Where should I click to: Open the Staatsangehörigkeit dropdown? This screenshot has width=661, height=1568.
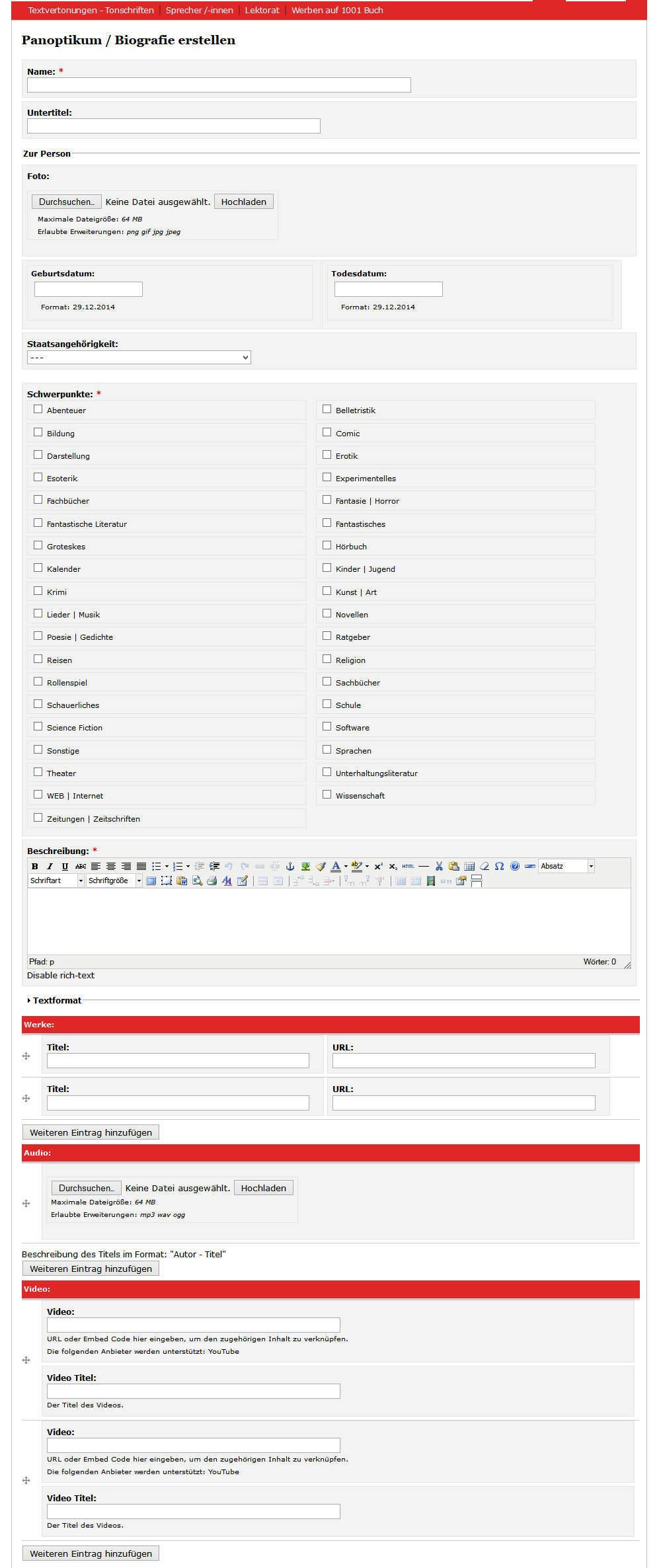[x=139, y=358]
